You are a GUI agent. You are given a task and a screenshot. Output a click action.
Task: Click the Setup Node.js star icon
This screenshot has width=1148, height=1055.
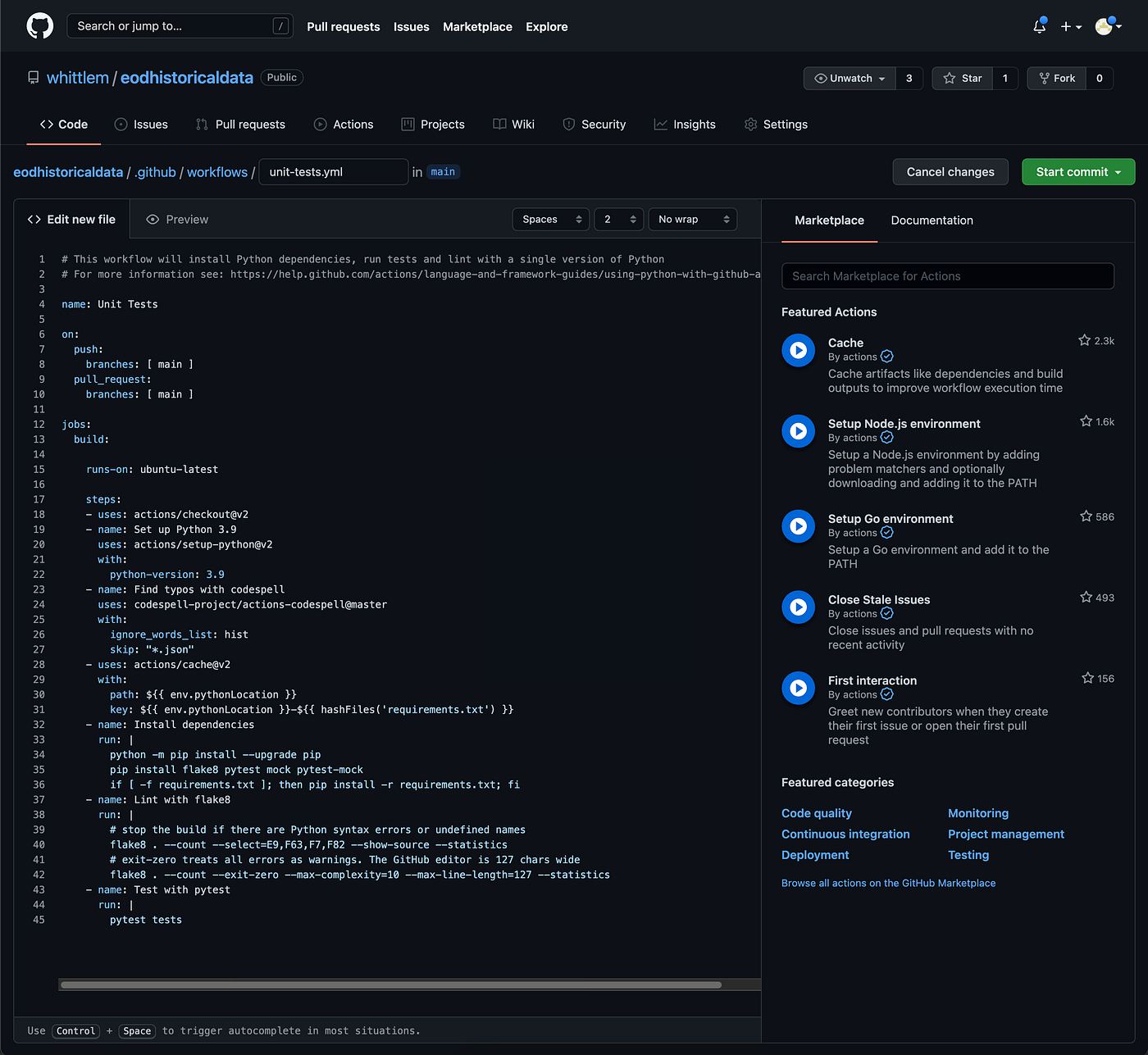tap(1086, 421)
